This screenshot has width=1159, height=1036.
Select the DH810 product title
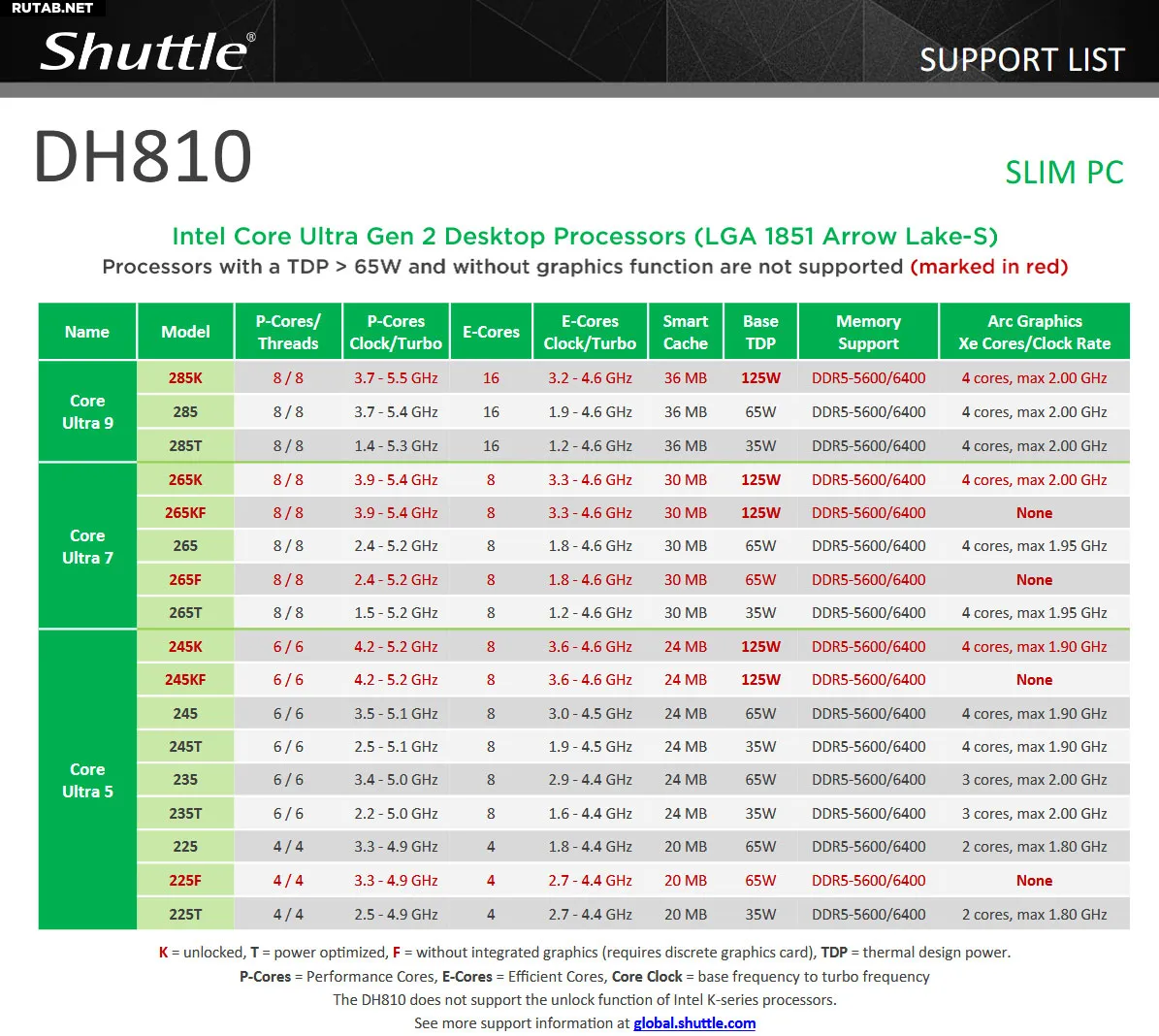pos(144,156)
